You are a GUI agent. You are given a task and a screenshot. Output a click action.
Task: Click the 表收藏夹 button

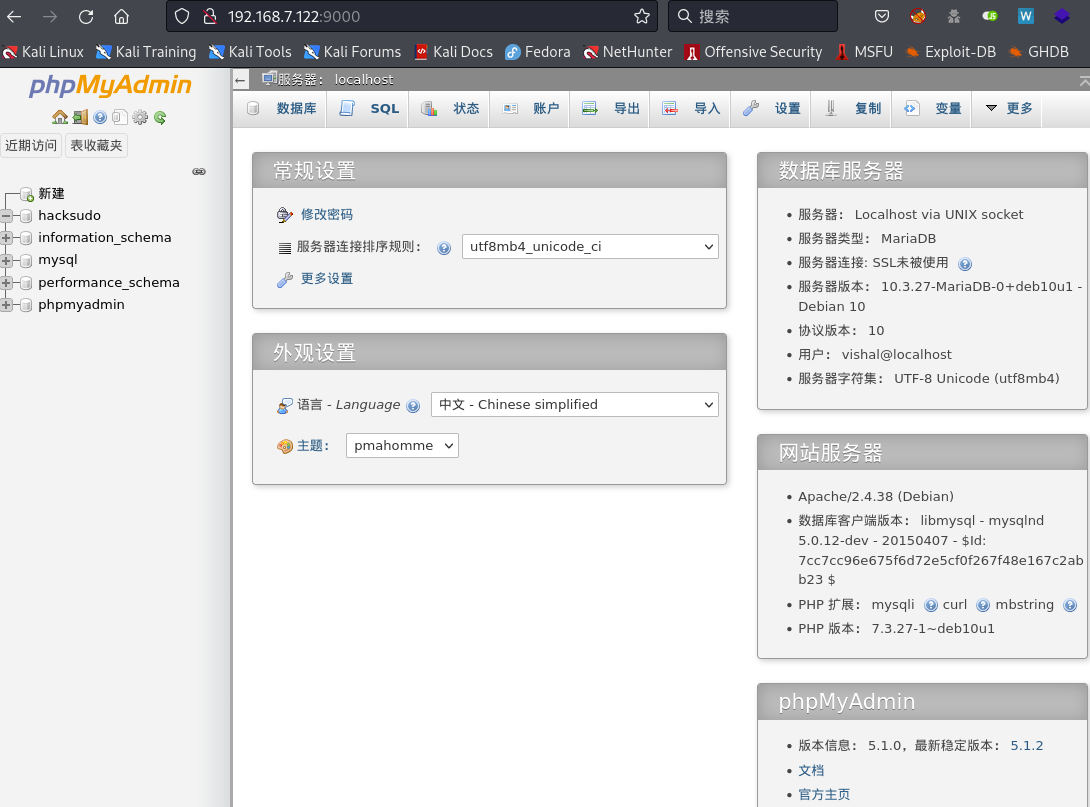pos(96,145)
